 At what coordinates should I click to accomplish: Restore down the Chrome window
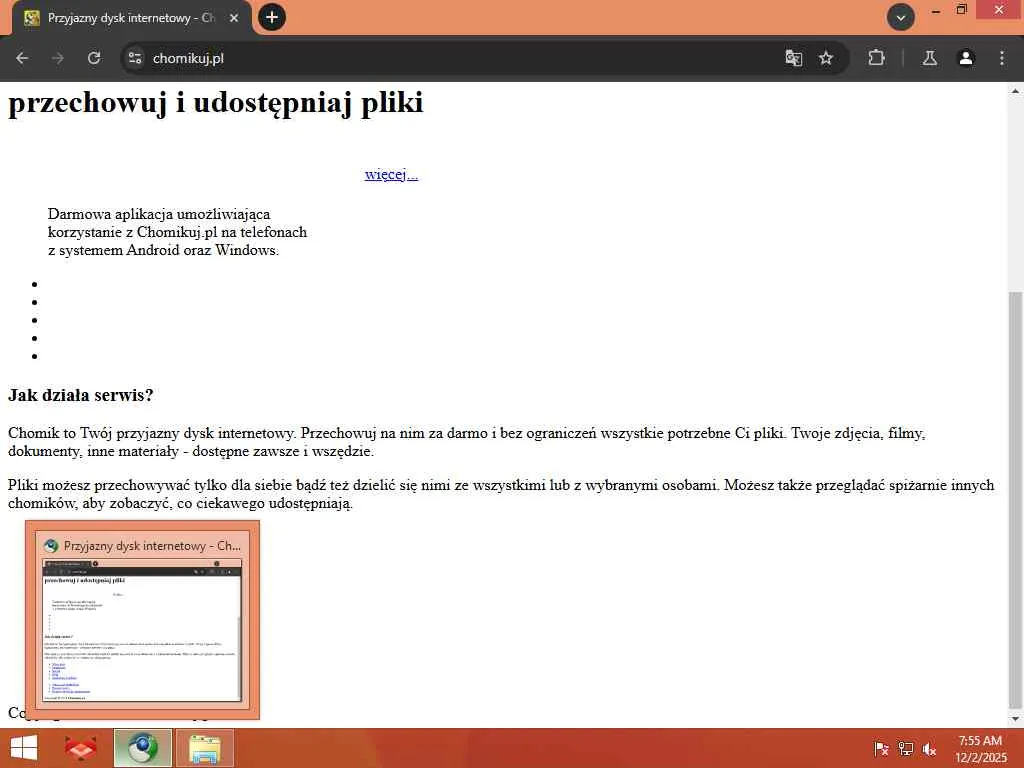(962, 10)
